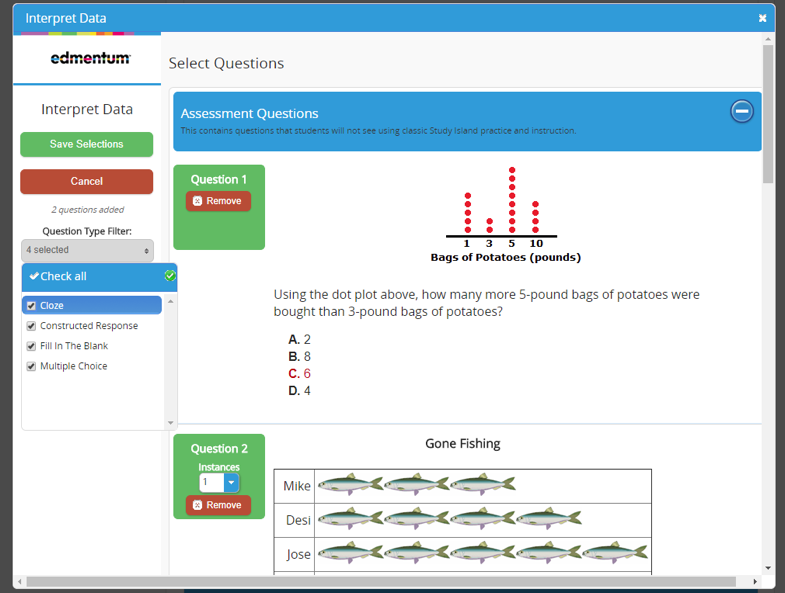Viewport: 785px width, 593px height.
Task: Click the horizontal scrollbar right arrow
Action: (755, 581)
